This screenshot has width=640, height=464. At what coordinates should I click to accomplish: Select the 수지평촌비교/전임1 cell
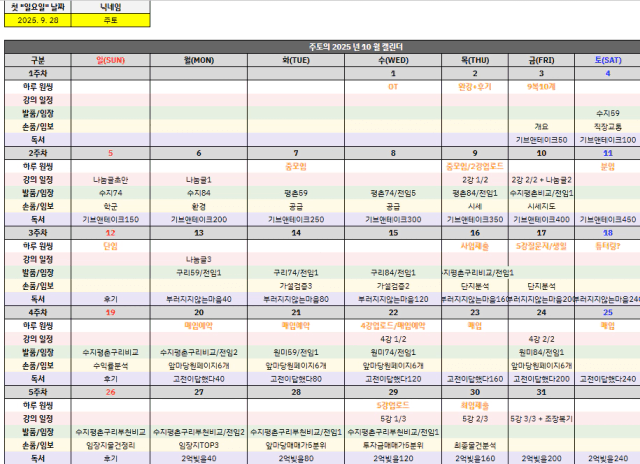541,193
